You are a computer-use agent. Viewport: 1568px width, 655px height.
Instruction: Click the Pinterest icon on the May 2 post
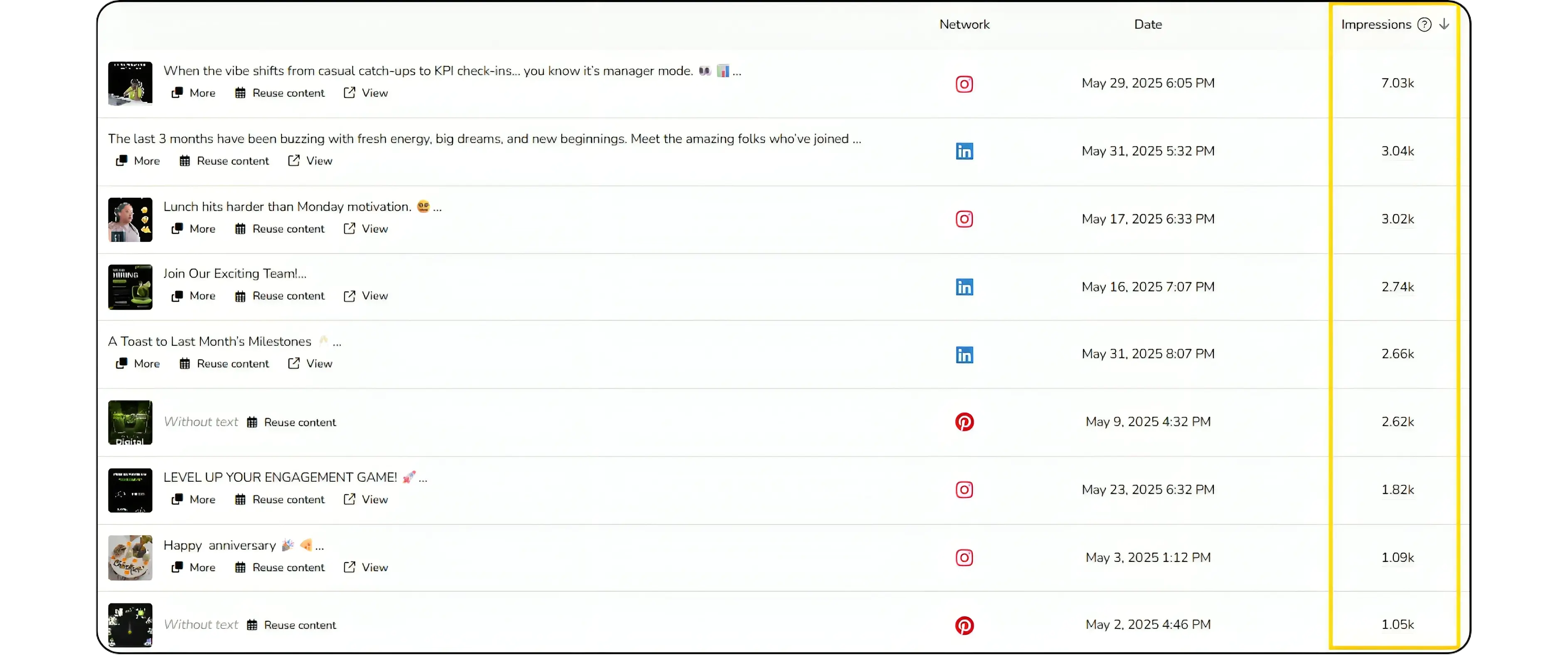(964, 625)
